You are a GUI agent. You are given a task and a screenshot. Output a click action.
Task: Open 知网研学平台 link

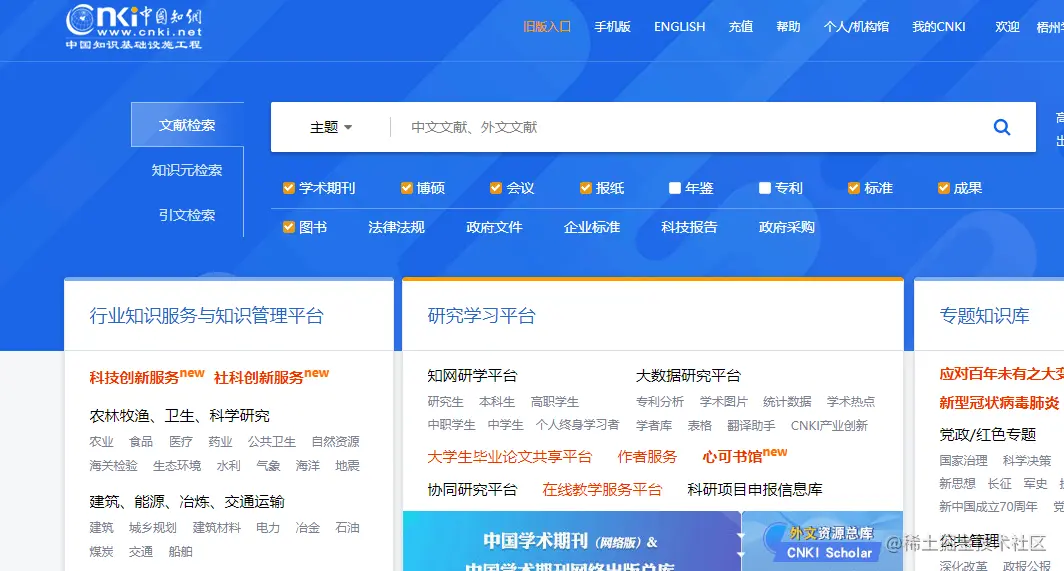pos(472,375)
